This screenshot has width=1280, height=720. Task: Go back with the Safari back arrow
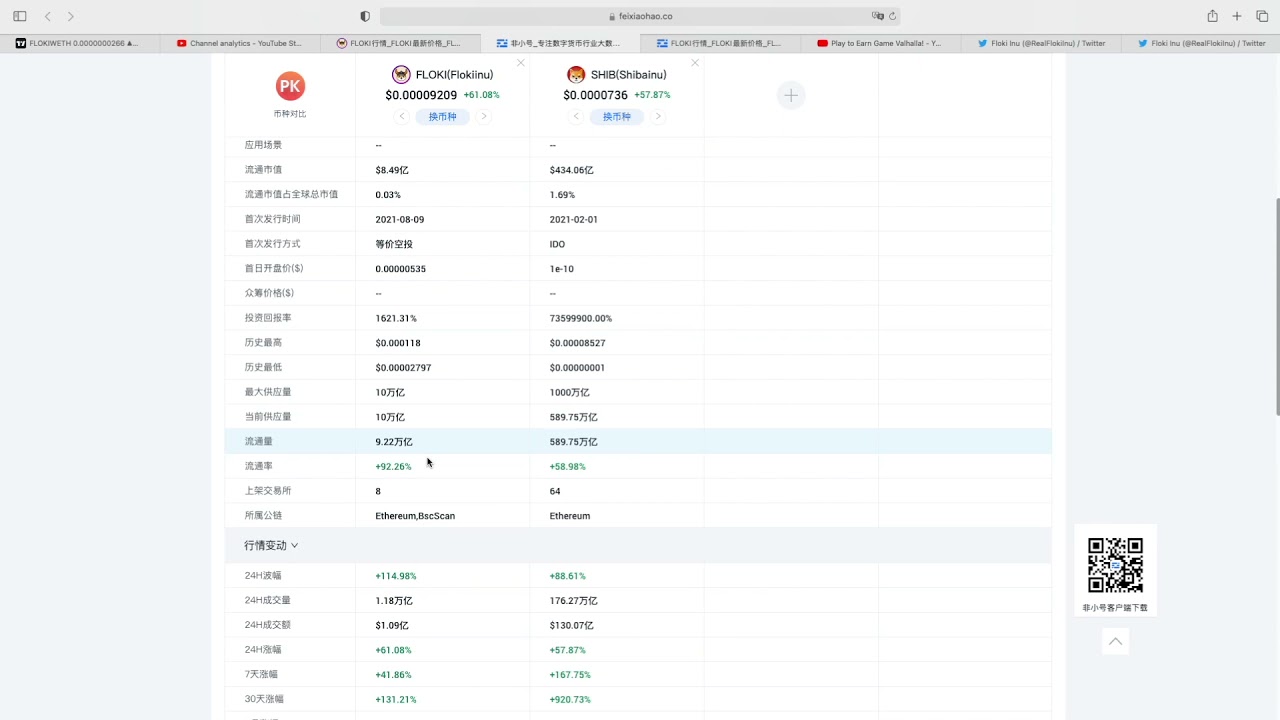pos(47,16)
